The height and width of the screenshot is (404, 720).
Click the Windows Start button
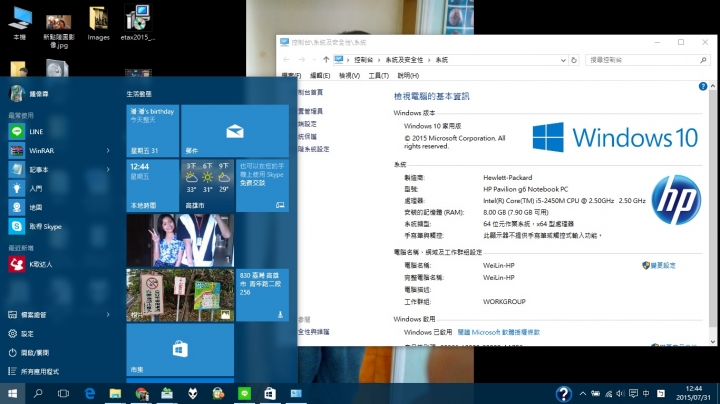tap(12, 393)
